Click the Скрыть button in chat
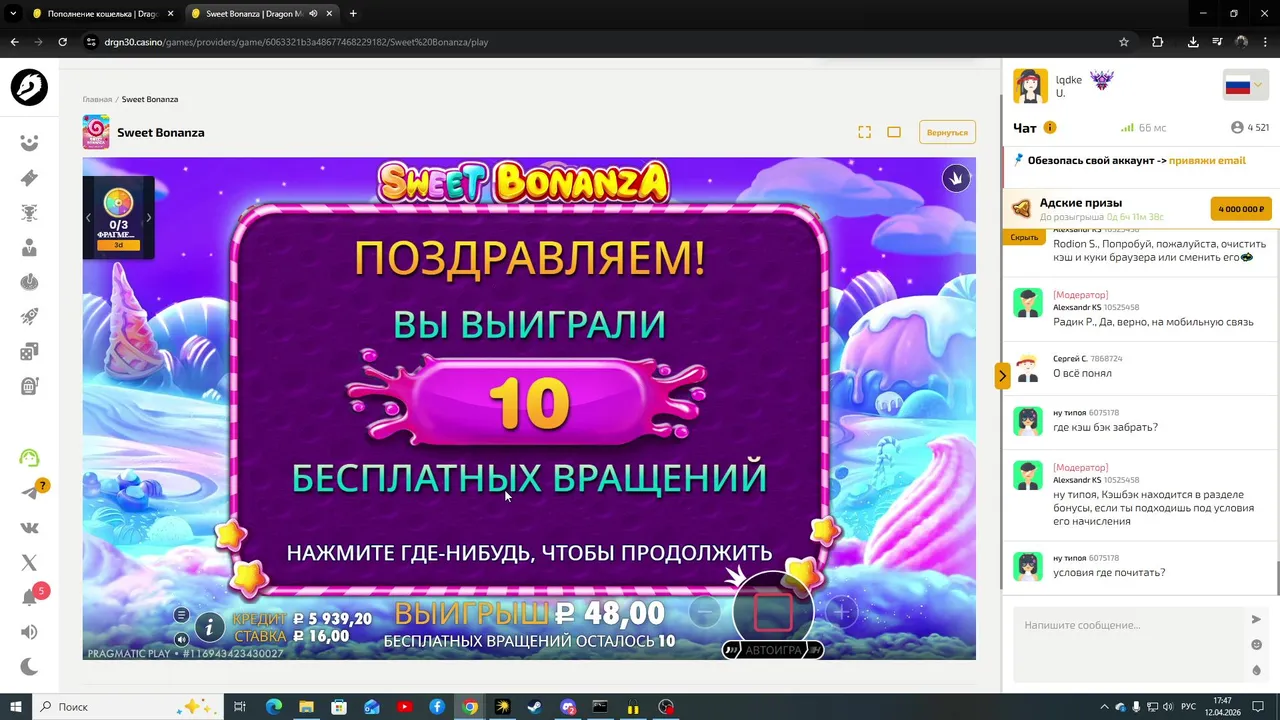The height and width of the screenshot is (720, 1280). 1024,238
